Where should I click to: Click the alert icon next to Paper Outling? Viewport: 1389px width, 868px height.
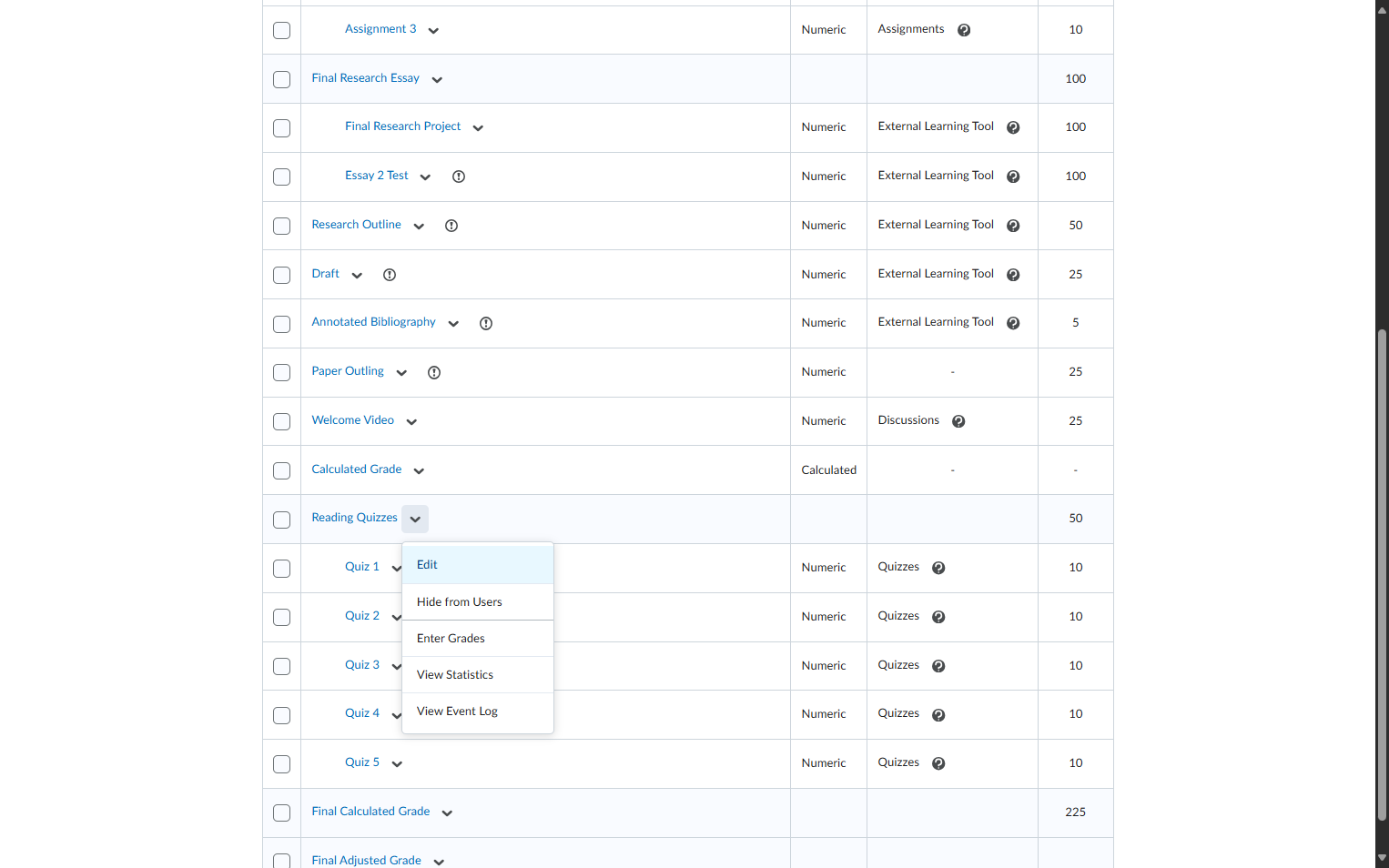(434, 372)
